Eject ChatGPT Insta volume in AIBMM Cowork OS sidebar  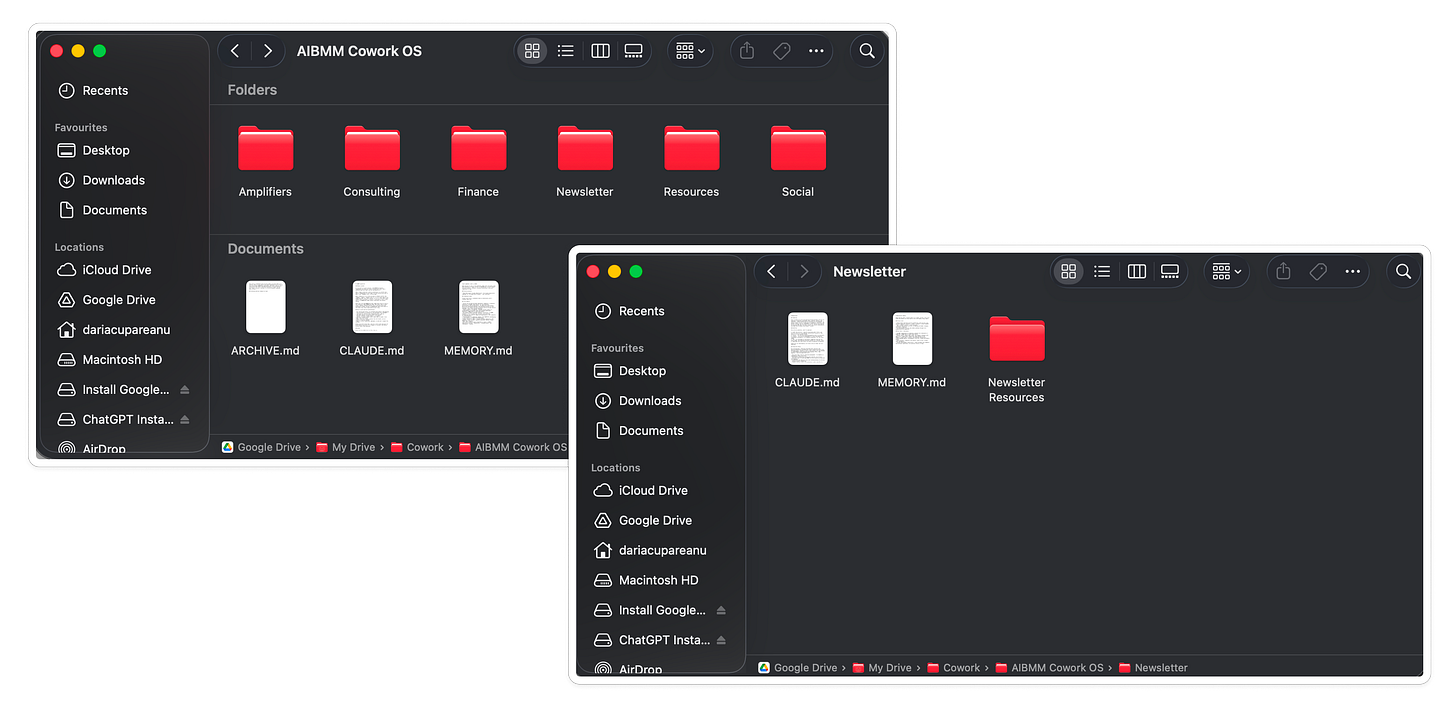tap(185, 420)
